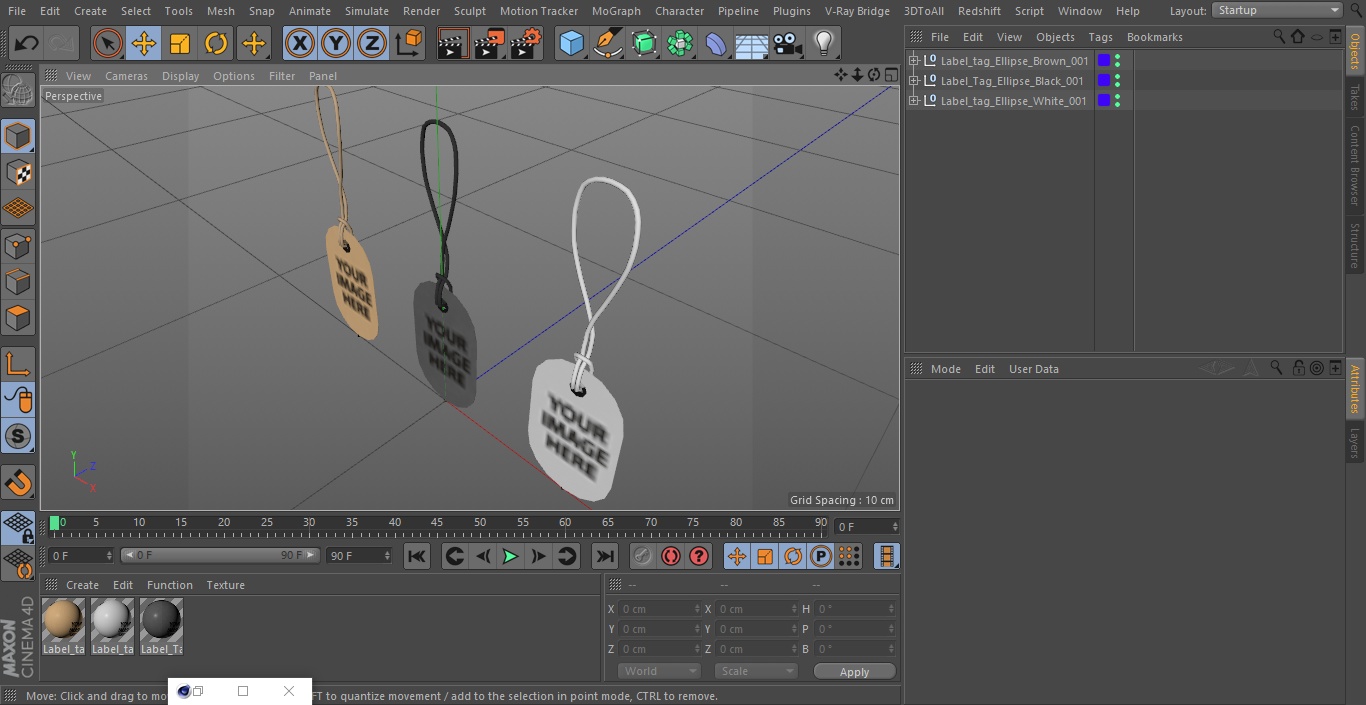Switch to Points mode
This screenshot has width=1366, height=705.
coord(18,246)
